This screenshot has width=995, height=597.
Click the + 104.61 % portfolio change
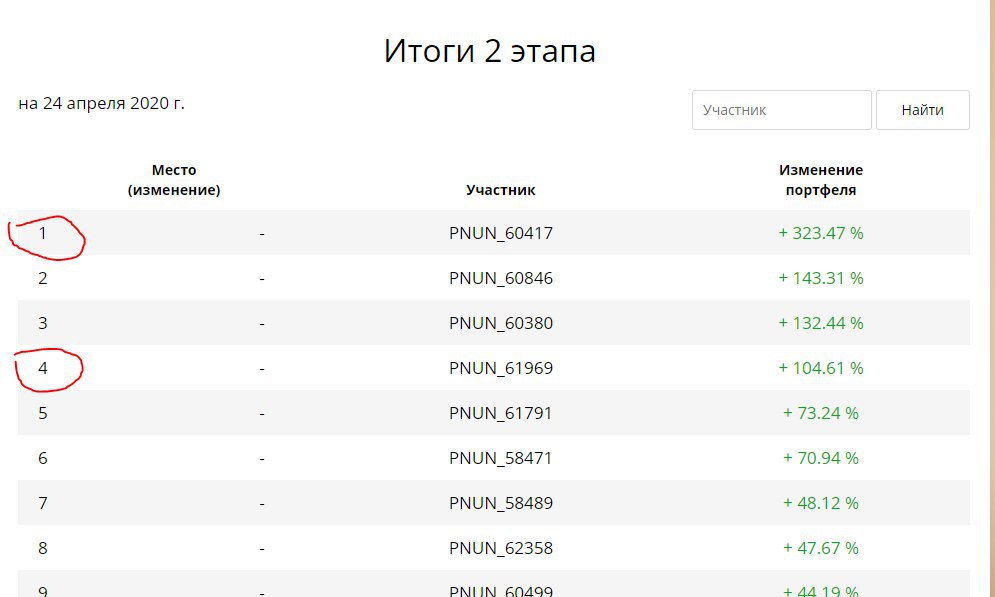point(820,368)
